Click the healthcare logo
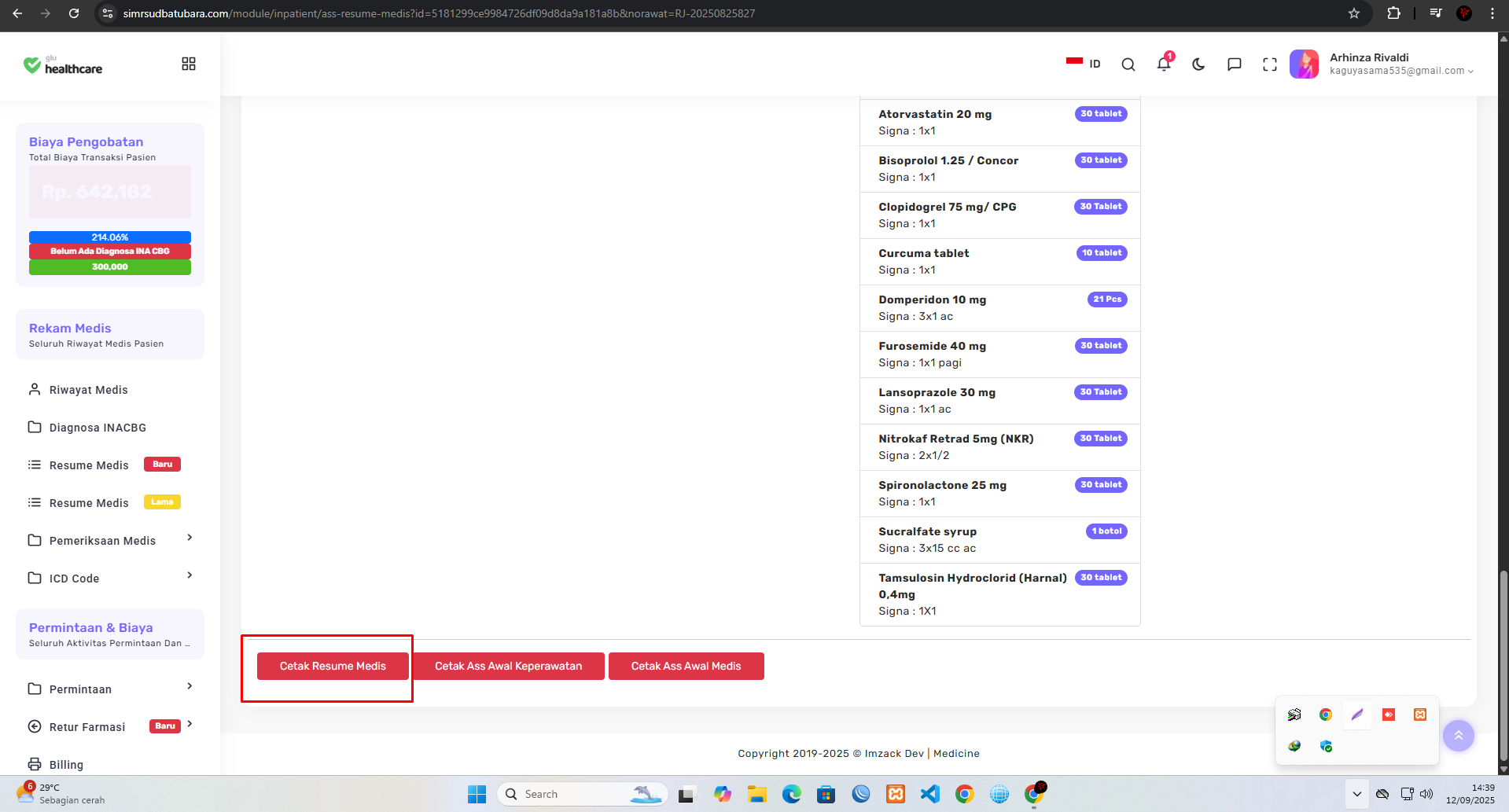Image resolution: width=1509 pixels, height=812 pixels. (63, 65)
